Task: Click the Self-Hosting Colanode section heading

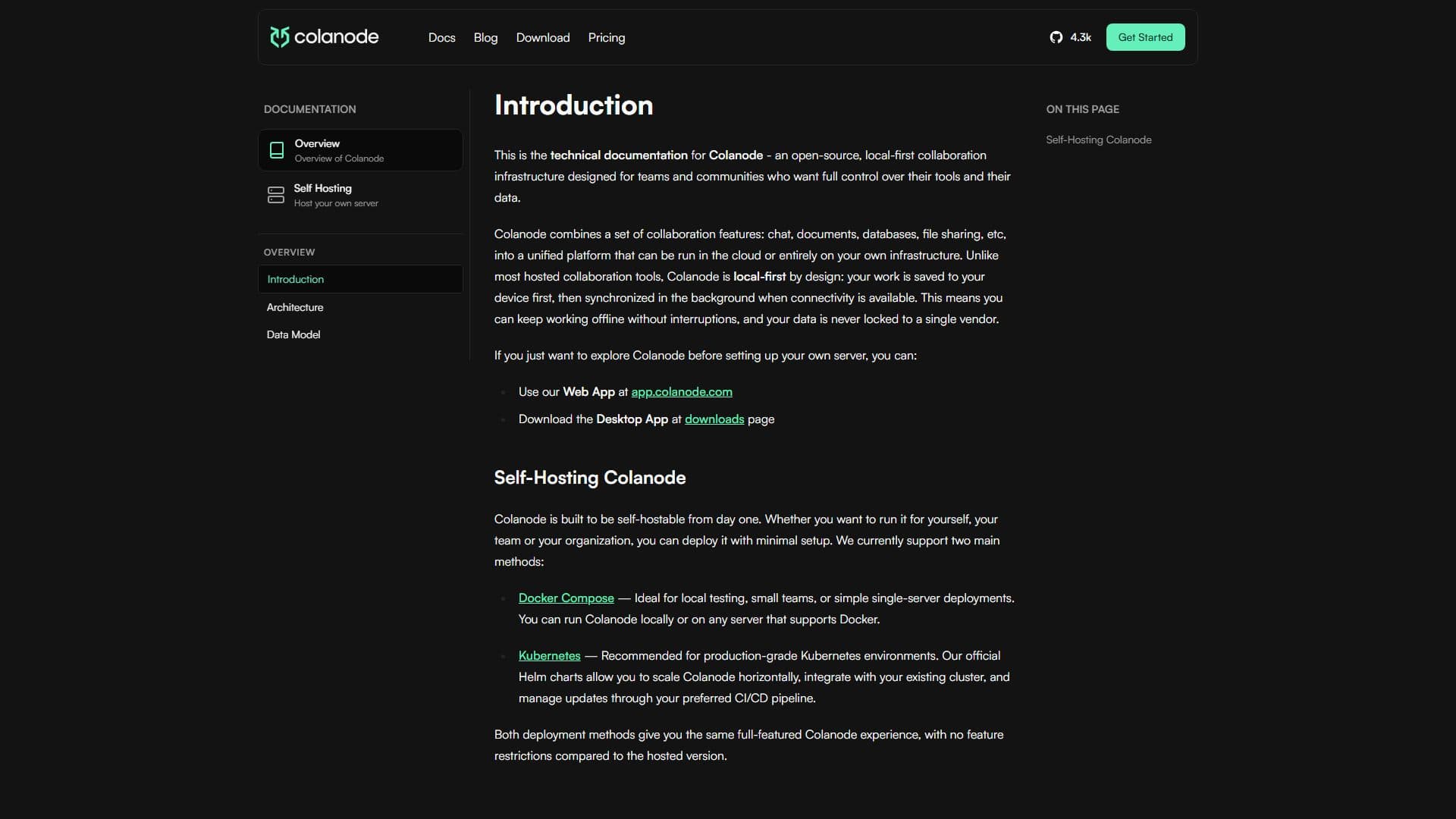Action: [589, 478]
